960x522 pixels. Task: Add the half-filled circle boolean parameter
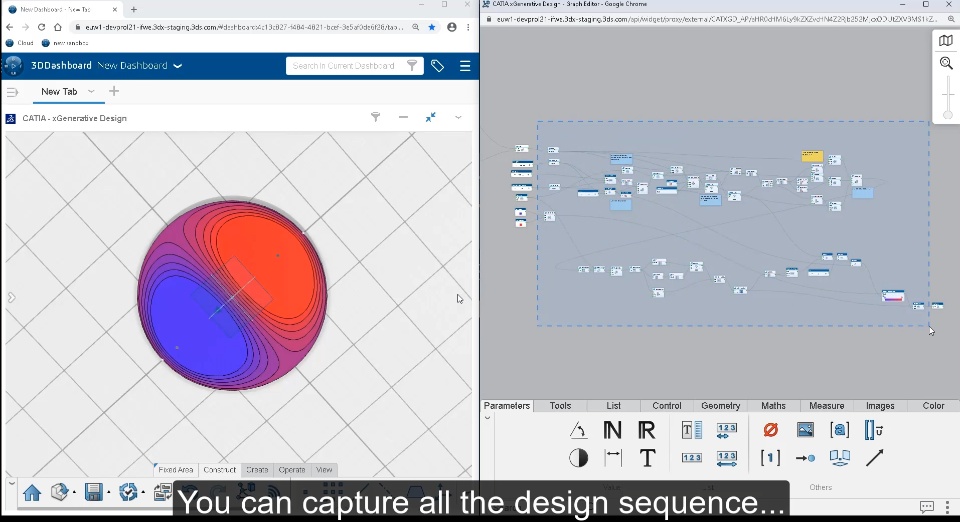579,457
